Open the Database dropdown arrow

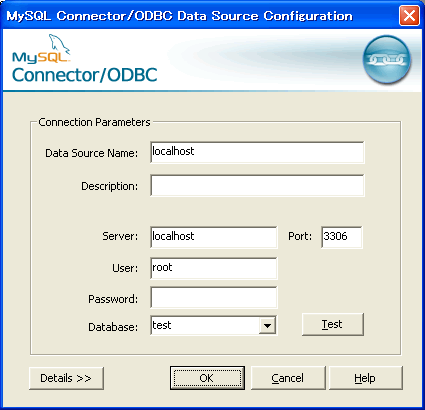267,326
